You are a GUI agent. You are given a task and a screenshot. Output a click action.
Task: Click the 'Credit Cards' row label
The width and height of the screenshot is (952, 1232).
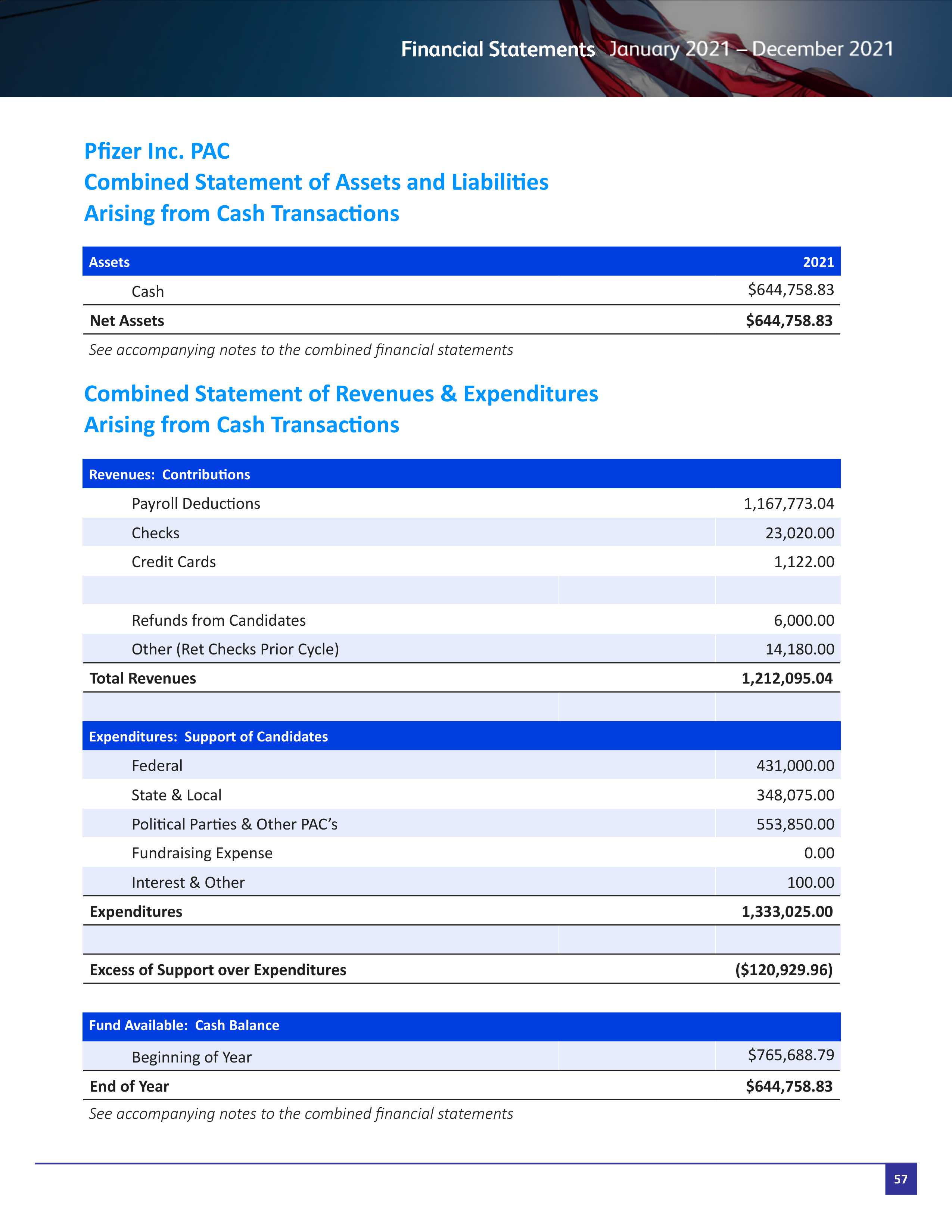174,562
